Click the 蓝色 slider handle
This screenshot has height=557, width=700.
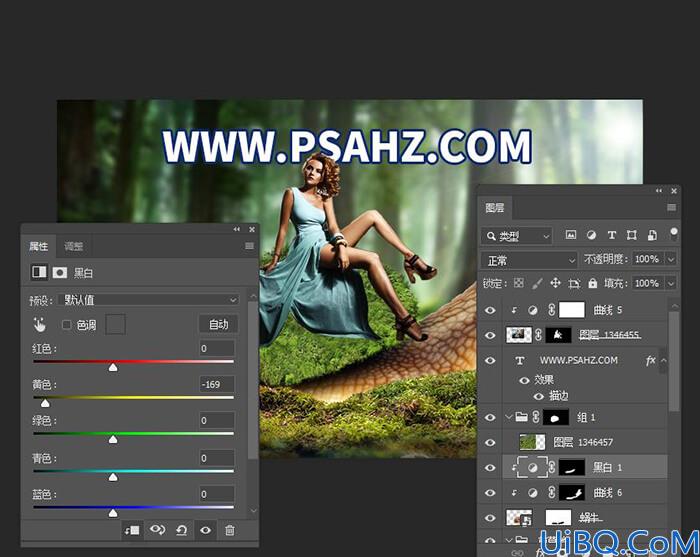click(113, 513)
